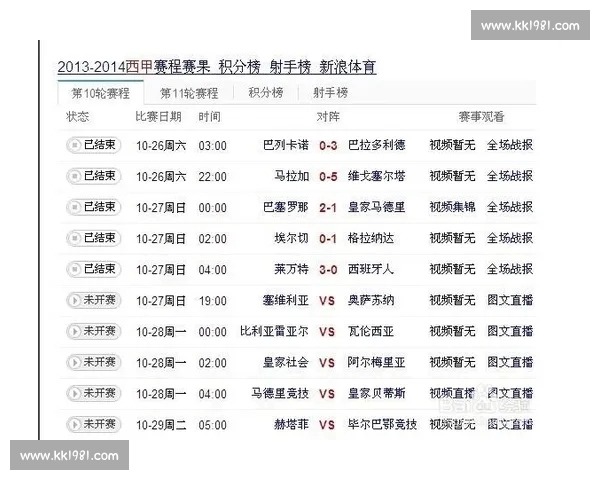The image size is (600, 480).
Task: Open 全场战报 for 莱万特 vs 西班牙人
Action: pyautogui.click(x=510, y=269)
